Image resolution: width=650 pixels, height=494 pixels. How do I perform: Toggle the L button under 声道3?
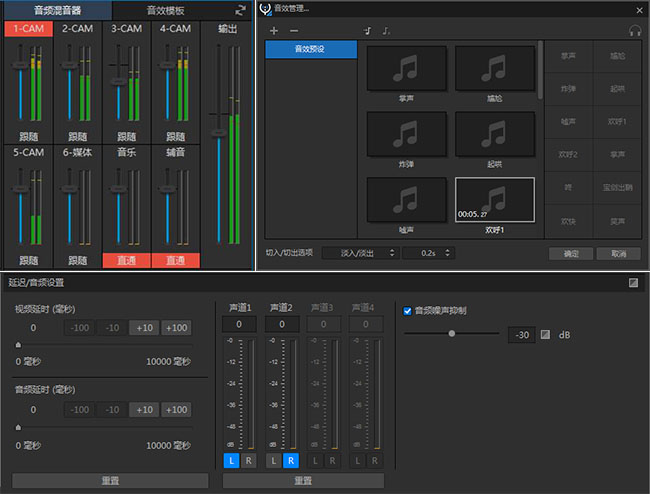[315, 460]
